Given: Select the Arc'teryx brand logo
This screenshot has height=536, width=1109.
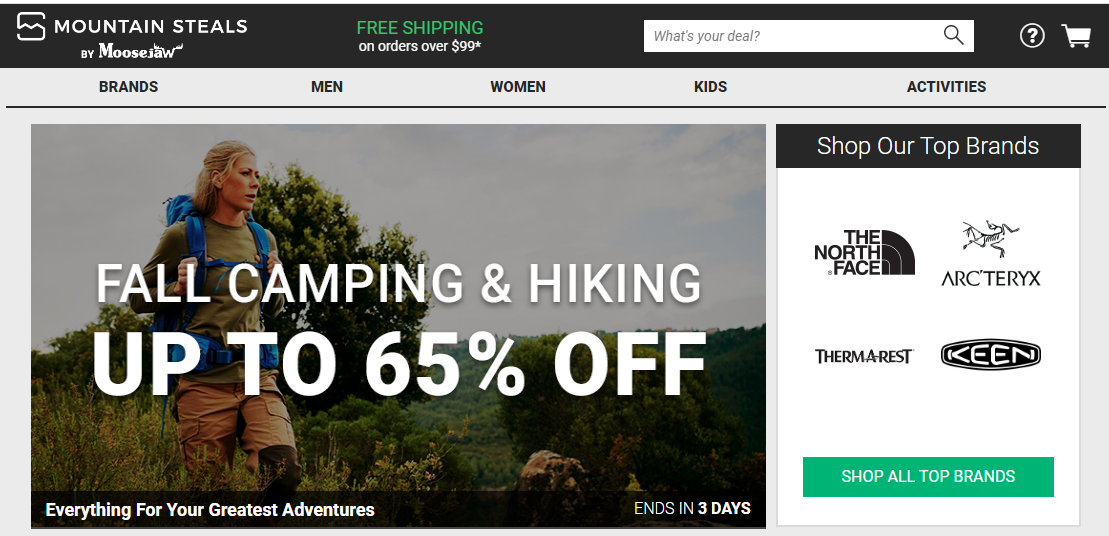Looking at the screenshot, I should click(x=990, y=254).
